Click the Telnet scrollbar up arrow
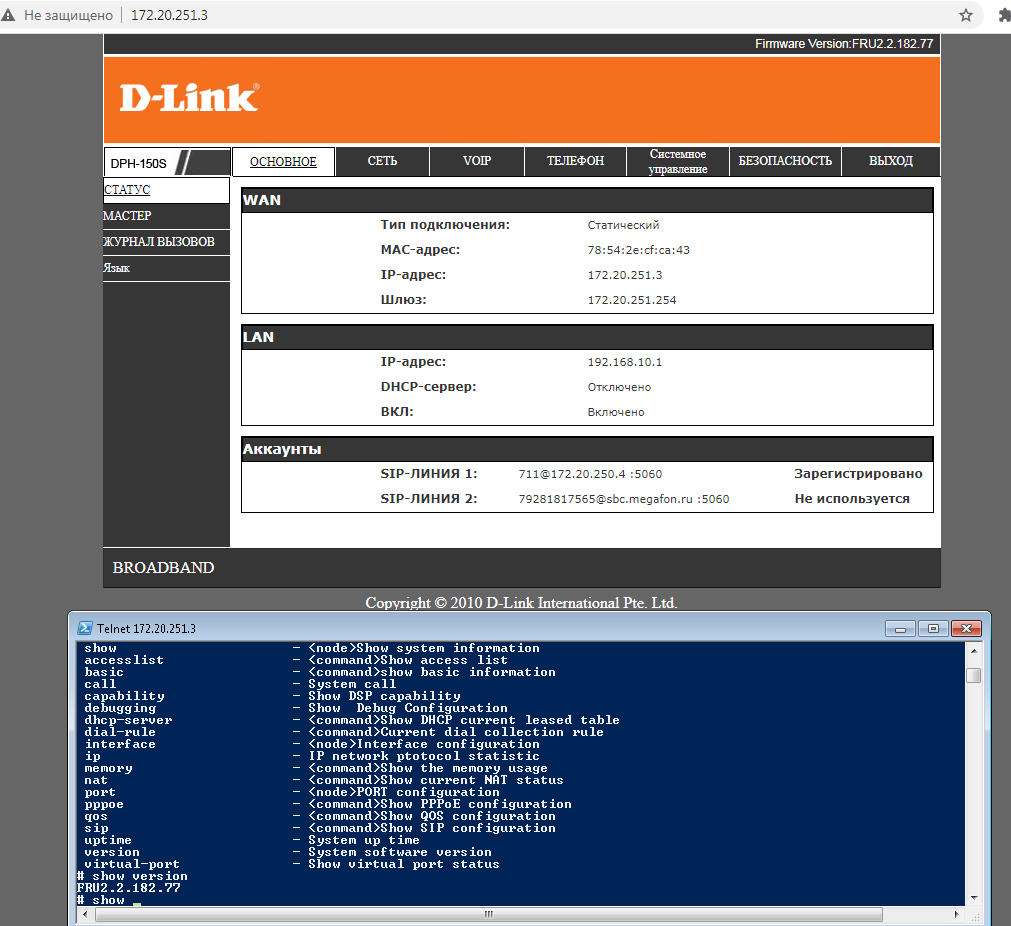Image resolution: width=1011 pixels, height=926 pixels. [974, 651]
